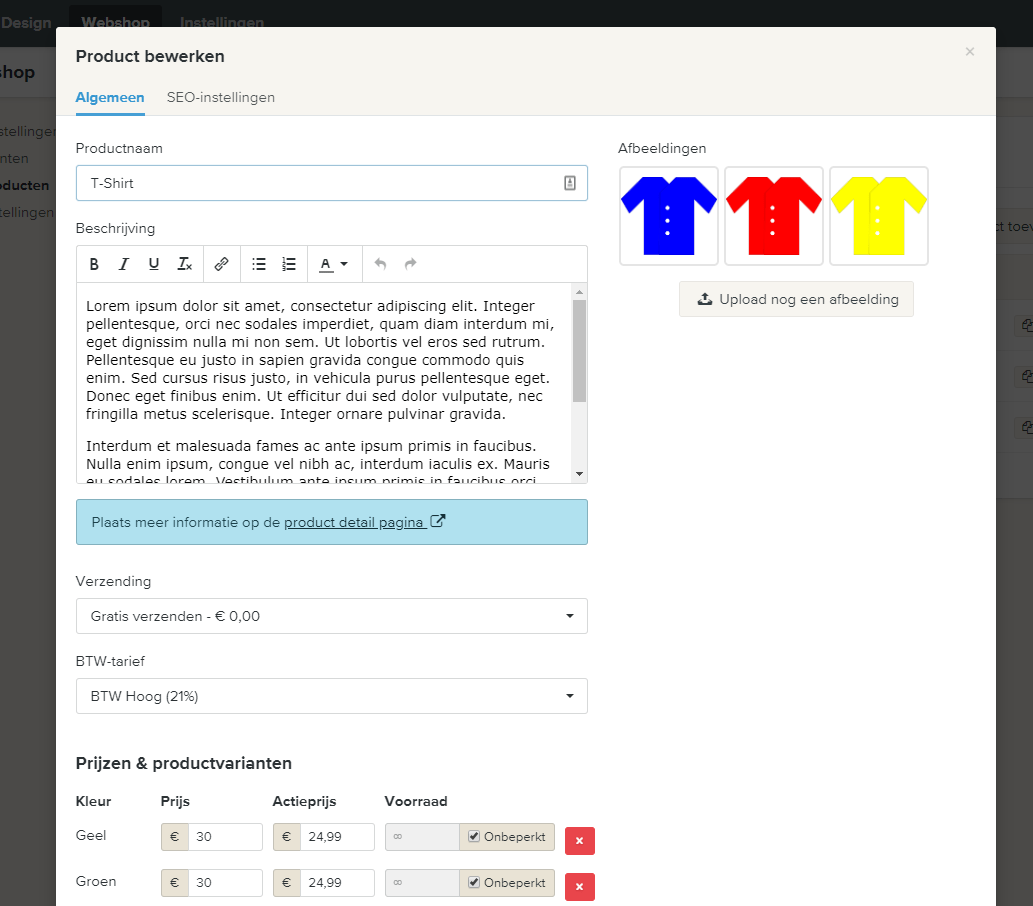1033x906 pixels.
Task: Switch to the SEO-instellingen tab
Action: click(x=221, y=98)
